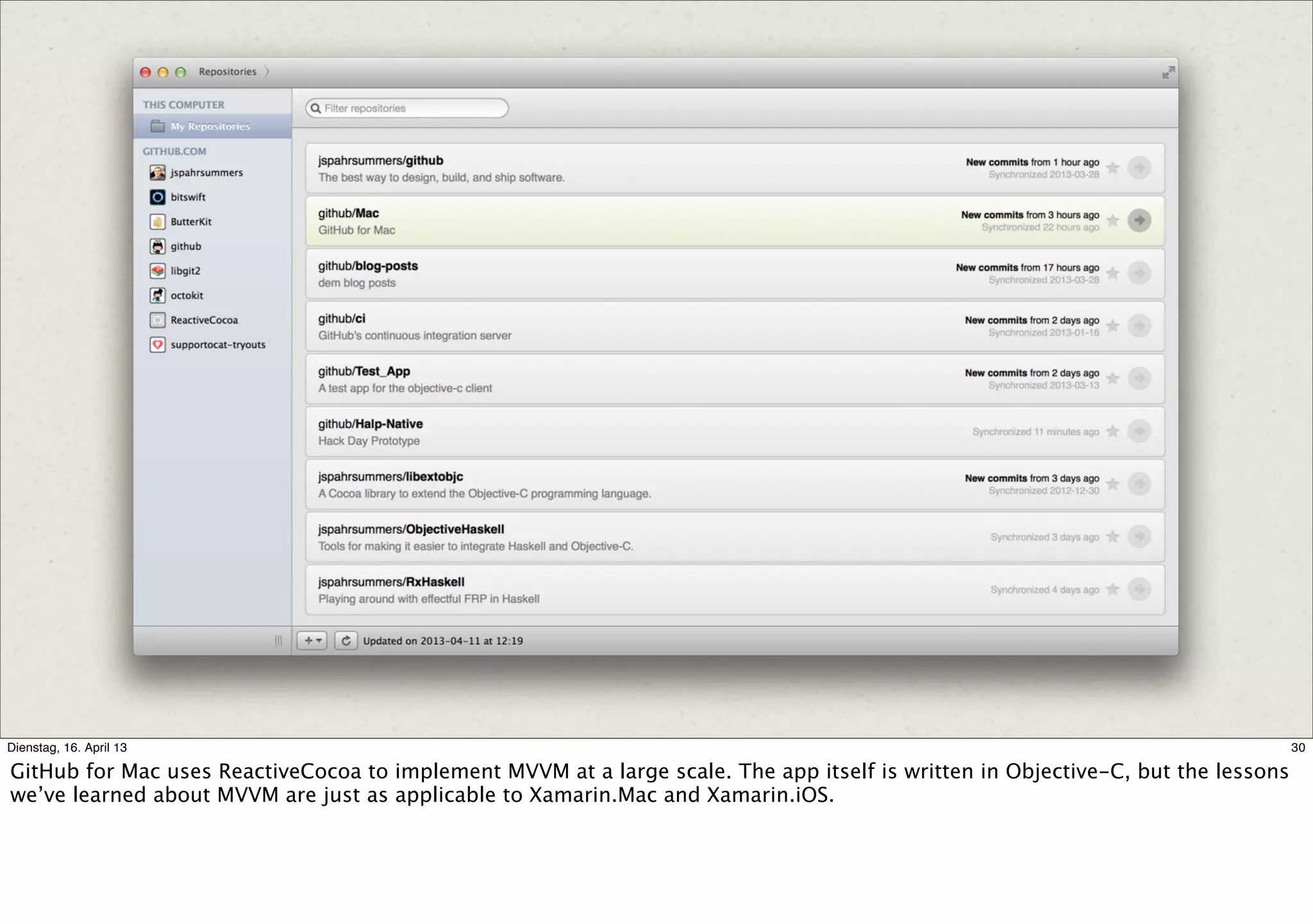Open github/blog-posts with its arrow button
1313x924 pixels.
coord(1139,273)
